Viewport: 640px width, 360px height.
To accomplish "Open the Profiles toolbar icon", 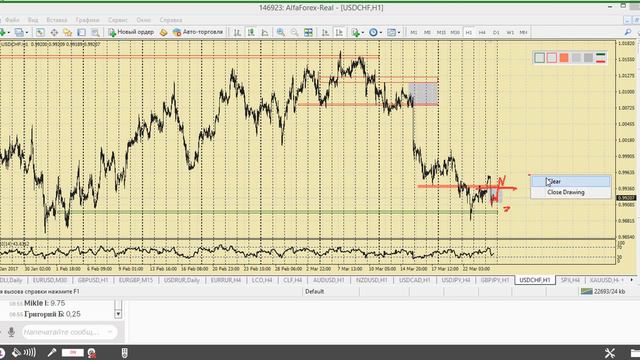I will coord(19,32).
